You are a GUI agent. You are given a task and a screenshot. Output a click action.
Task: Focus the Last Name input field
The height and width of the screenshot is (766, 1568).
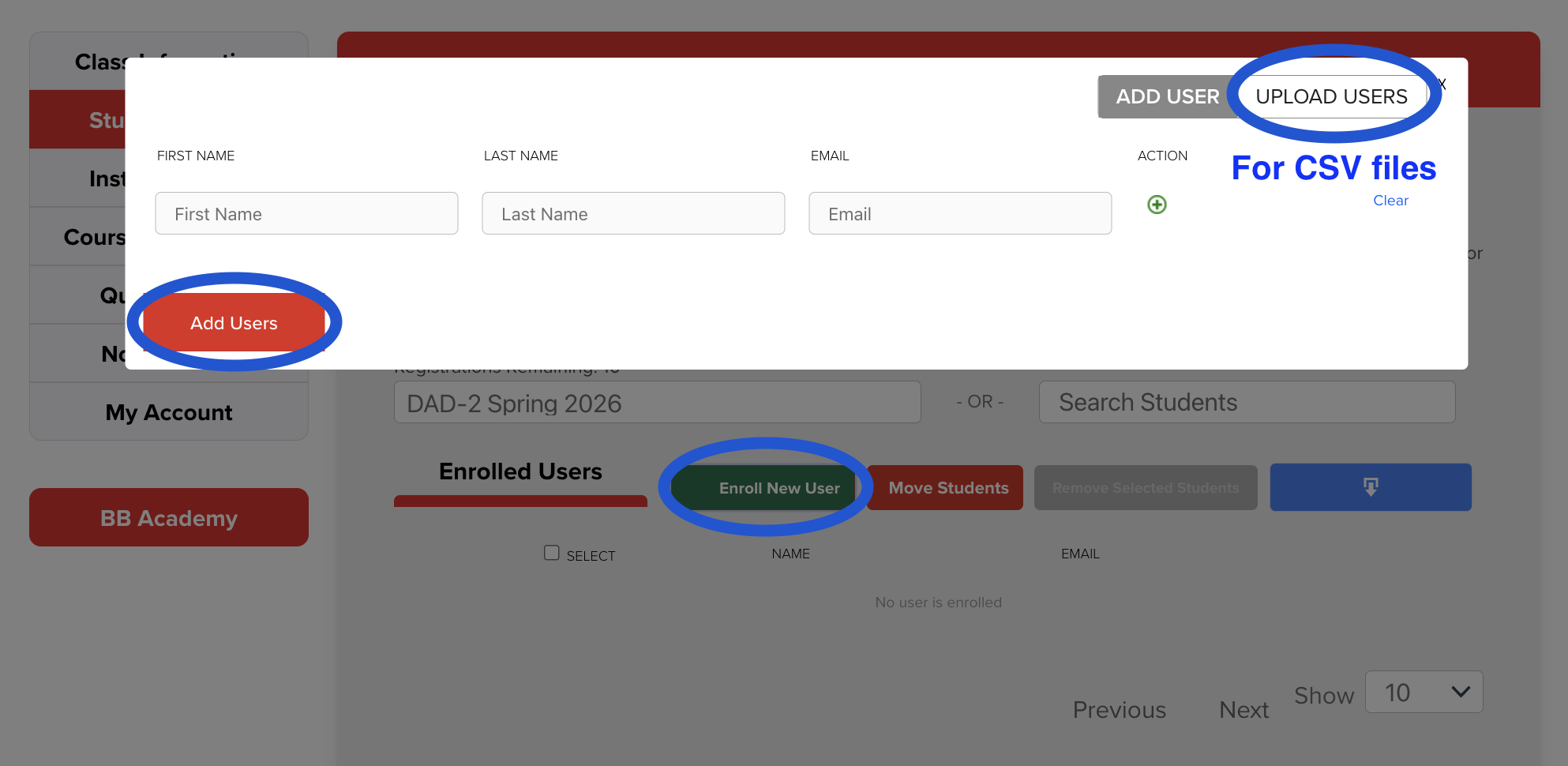point(633,213)
